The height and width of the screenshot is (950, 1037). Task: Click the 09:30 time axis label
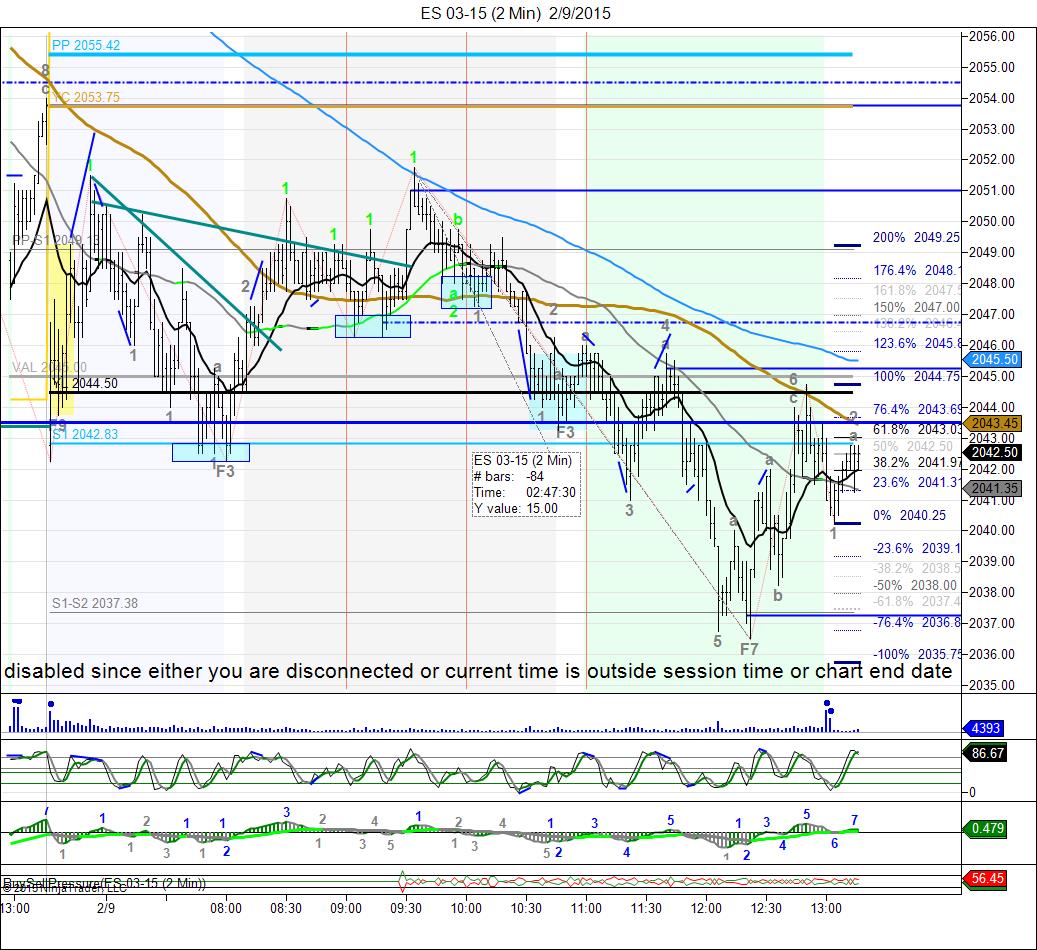pyautogui.click(x=406, y=908)
